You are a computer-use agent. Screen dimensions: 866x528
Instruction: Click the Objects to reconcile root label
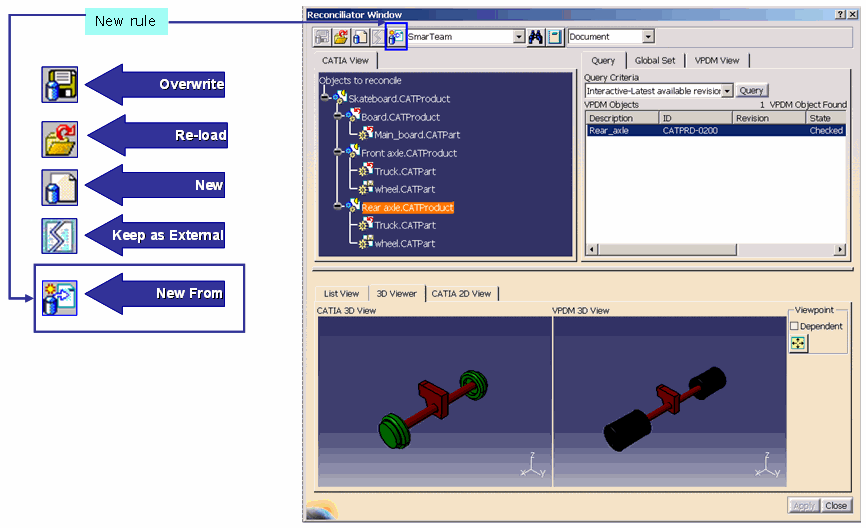pyautogui.click(x=360, y=80)
